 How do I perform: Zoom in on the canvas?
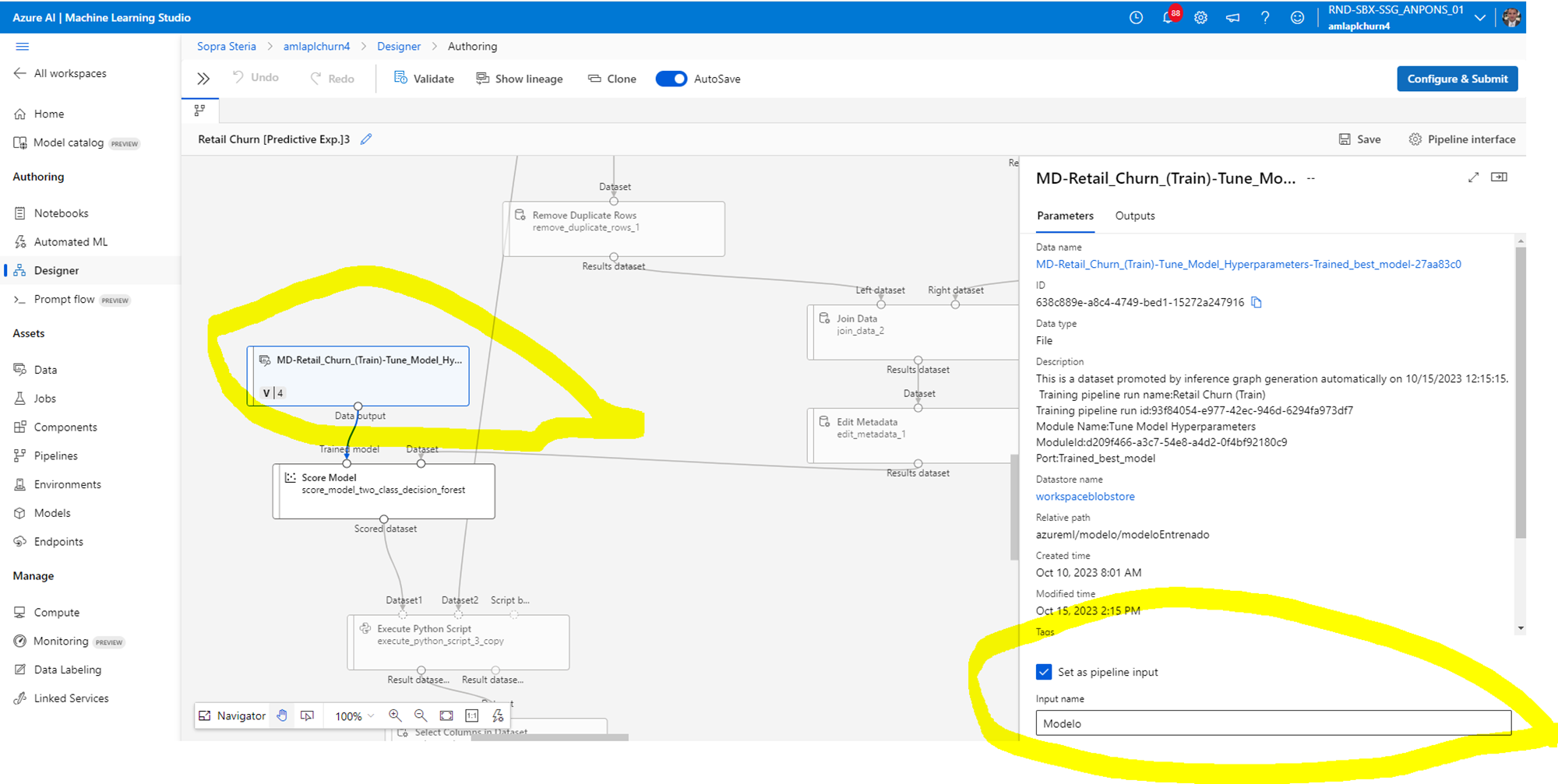[x=395, y=715]
